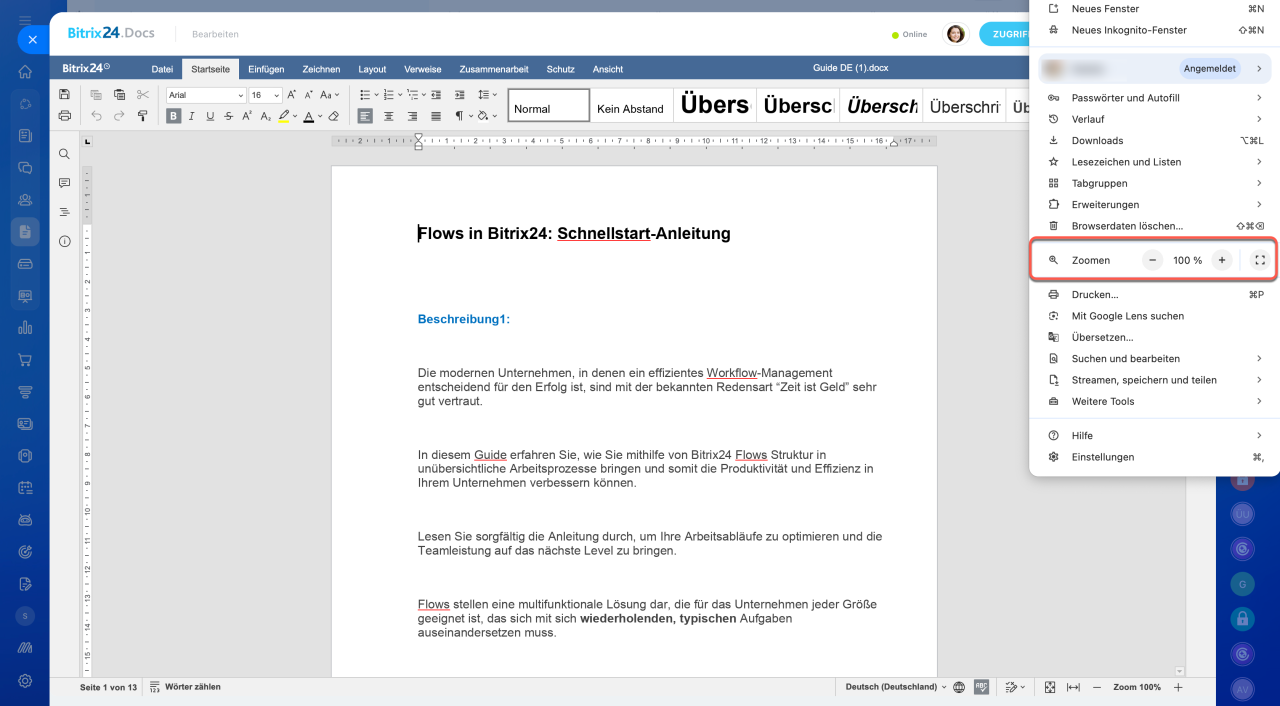Click Browserdaten löschen… in Chrome menu
This screenshot has height=706, width=1280.
[x=1154, y=226]
